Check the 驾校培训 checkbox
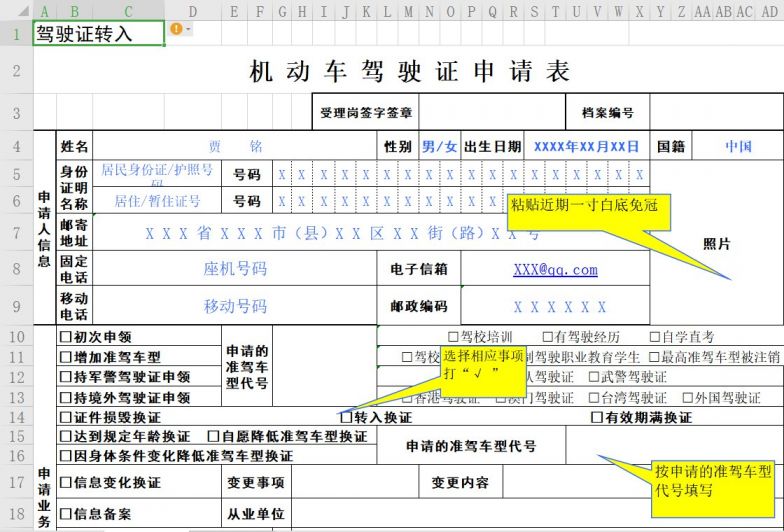 (453, 336)
